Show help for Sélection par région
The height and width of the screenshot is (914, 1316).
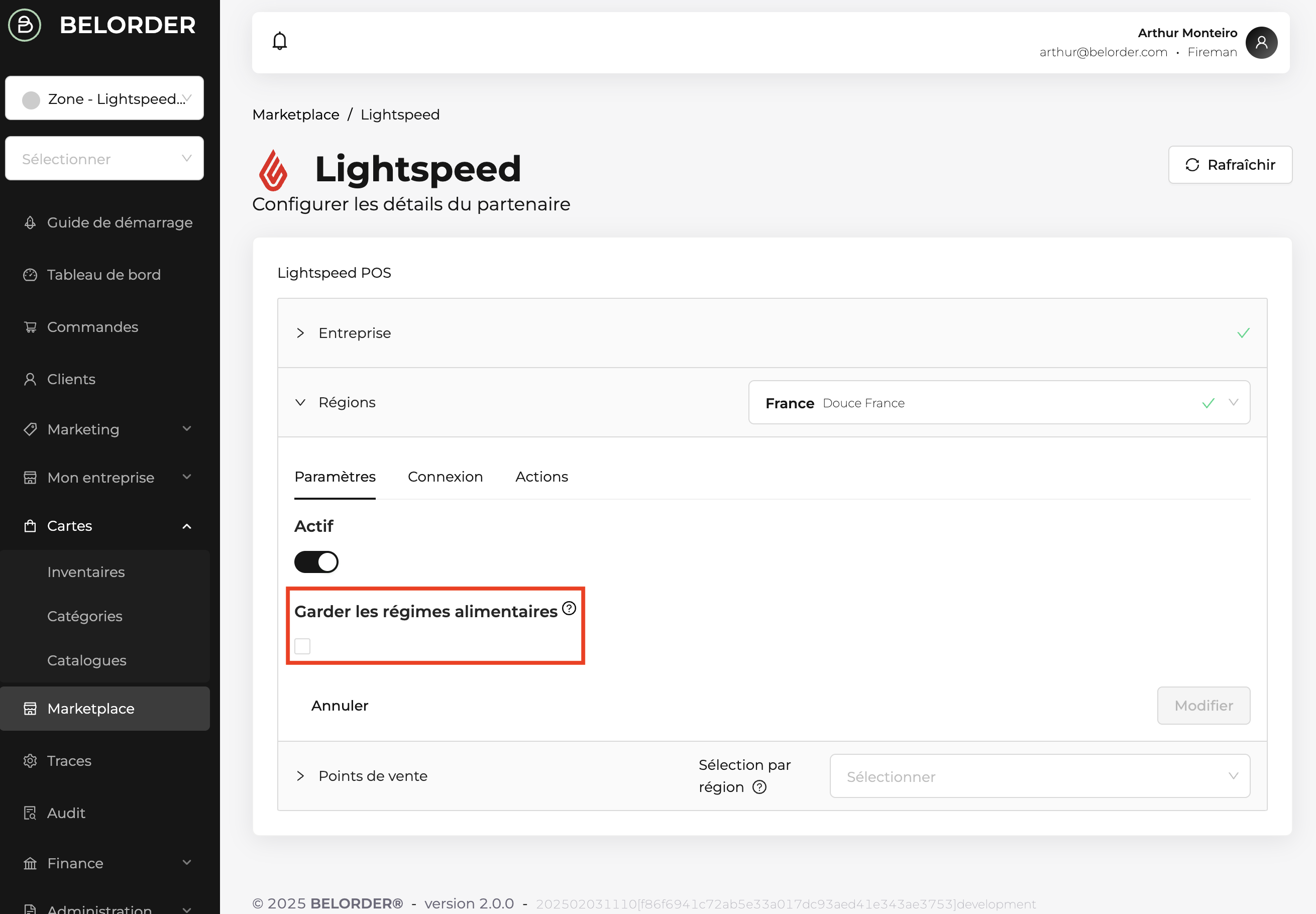(x=759, y=787)
